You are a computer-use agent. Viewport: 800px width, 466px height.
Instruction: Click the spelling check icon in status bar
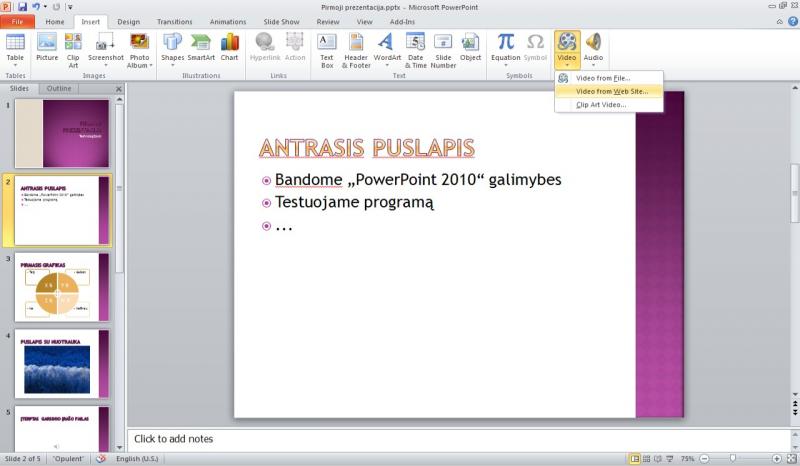(101, 459)
